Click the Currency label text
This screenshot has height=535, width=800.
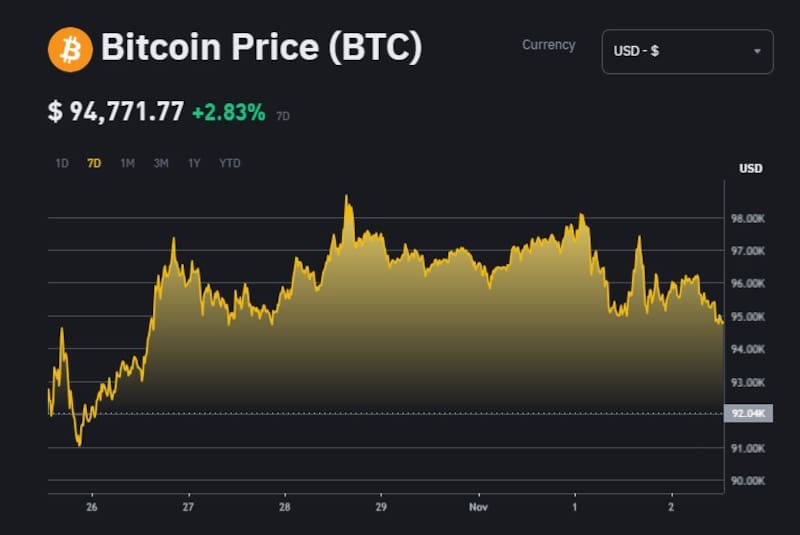click(x=549, y=45)
